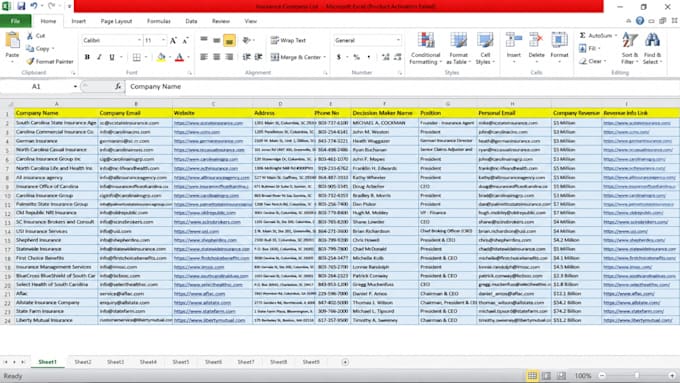Screen dimensions: 680x383
Task: Open the Sheet2 worksheet tab
Action: tap(83, 362)
